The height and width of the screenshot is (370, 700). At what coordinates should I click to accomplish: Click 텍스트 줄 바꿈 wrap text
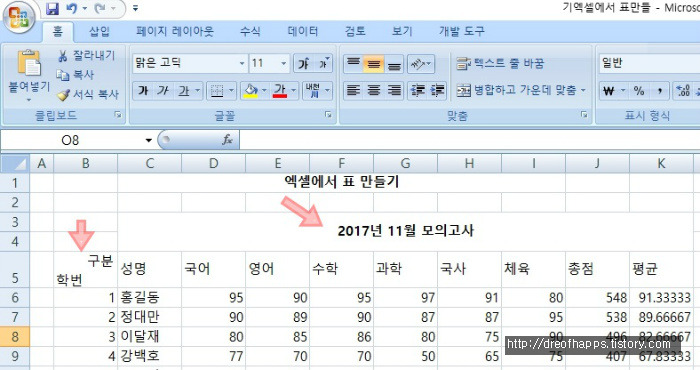coord(500,63)
